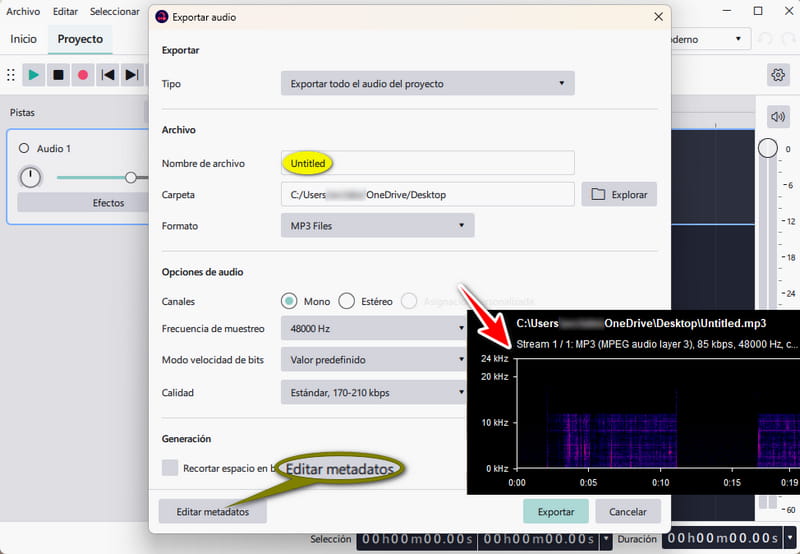Screen dimensions: 800x554
Task: Grab the toolbar drag handle dots
Action: click(x=11, y=75)
